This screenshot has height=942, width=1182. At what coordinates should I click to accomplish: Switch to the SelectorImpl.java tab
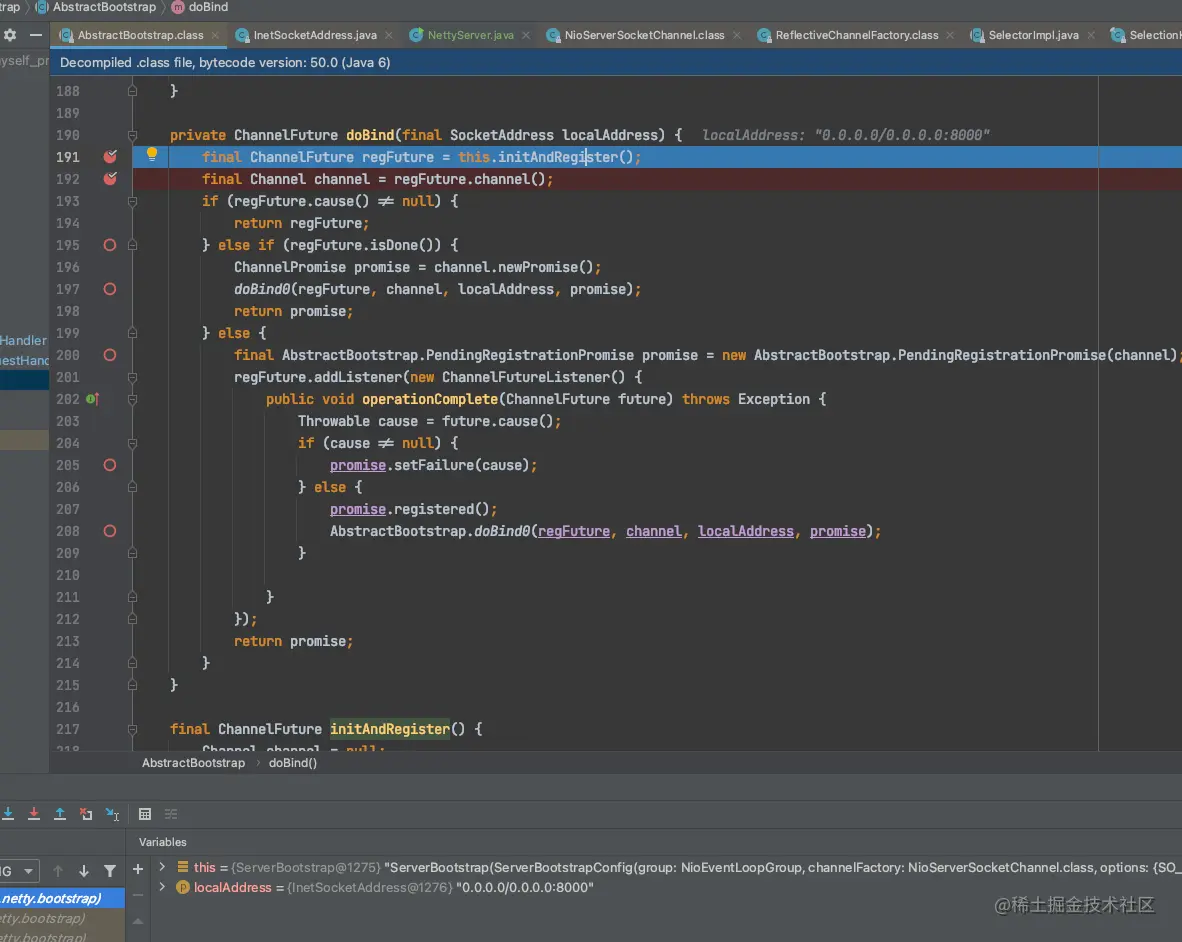click(x=1032, y=35)
